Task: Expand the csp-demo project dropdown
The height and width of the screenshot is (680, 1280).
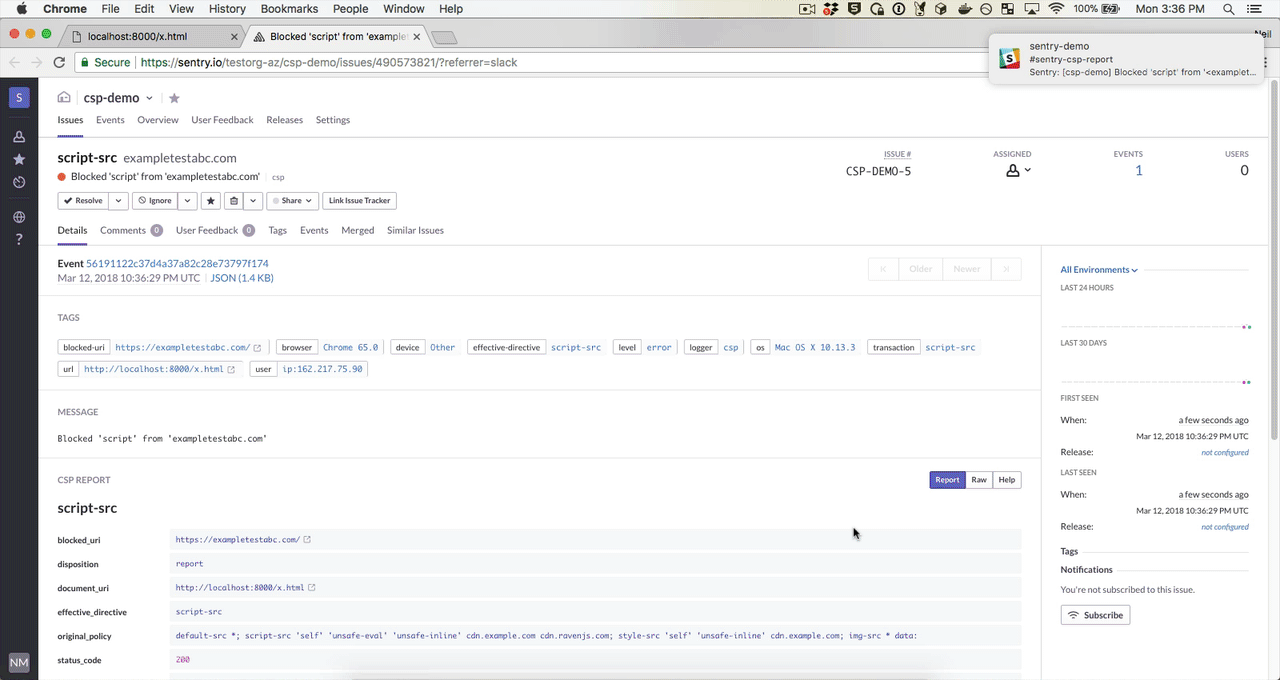Action: point(149,98)
